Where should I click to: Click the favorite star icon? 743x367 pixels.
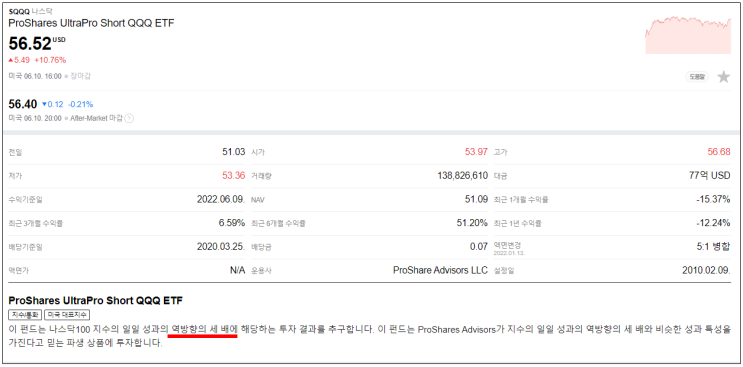[723, 77]
